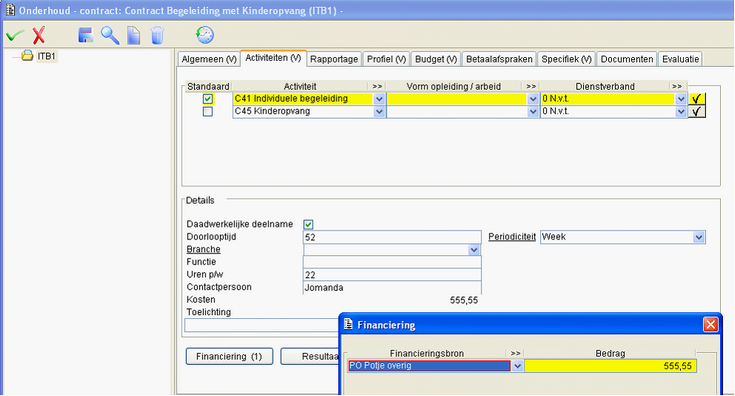This screenshot has height=396, width=735.
Task: Click checkmark icon on C45 row
Action: pos(697,112)
